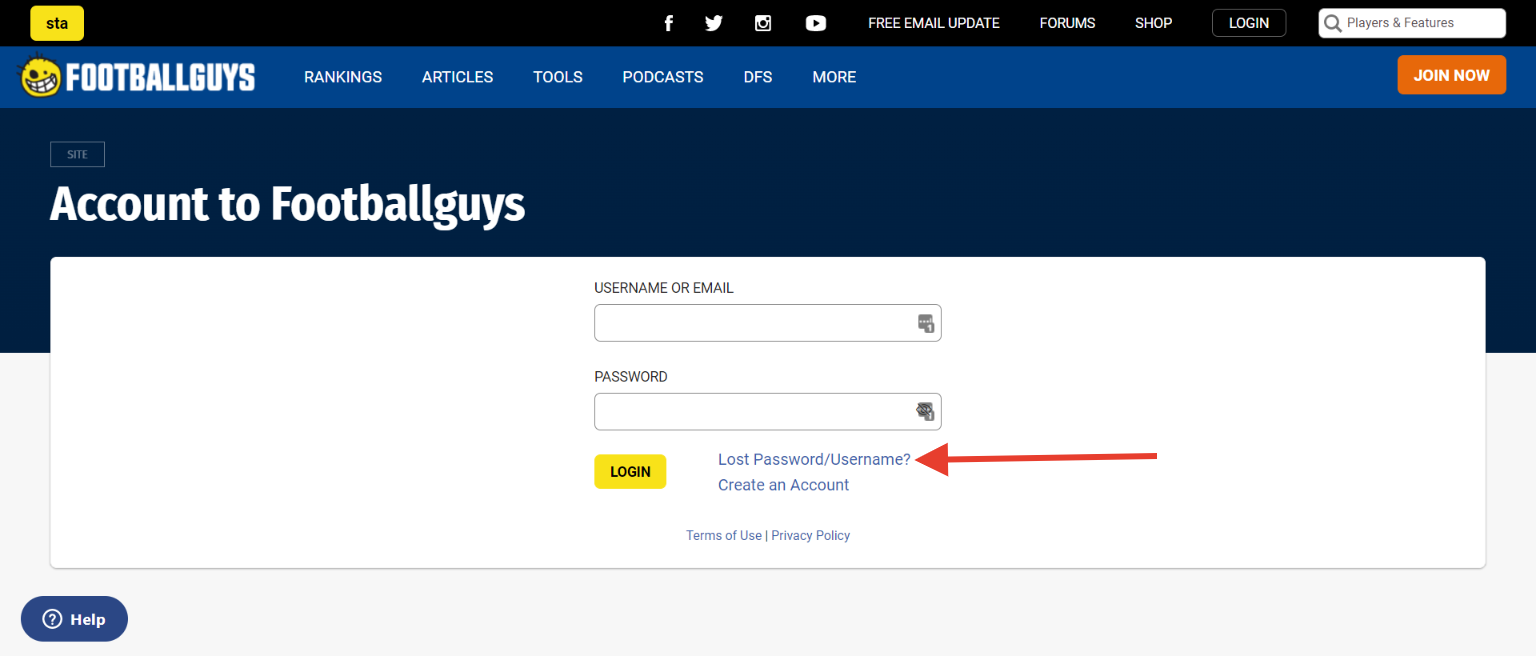Focus the Password field
Image resolution: width=1536 pixels, height=656 pixels.
point(768,412)
